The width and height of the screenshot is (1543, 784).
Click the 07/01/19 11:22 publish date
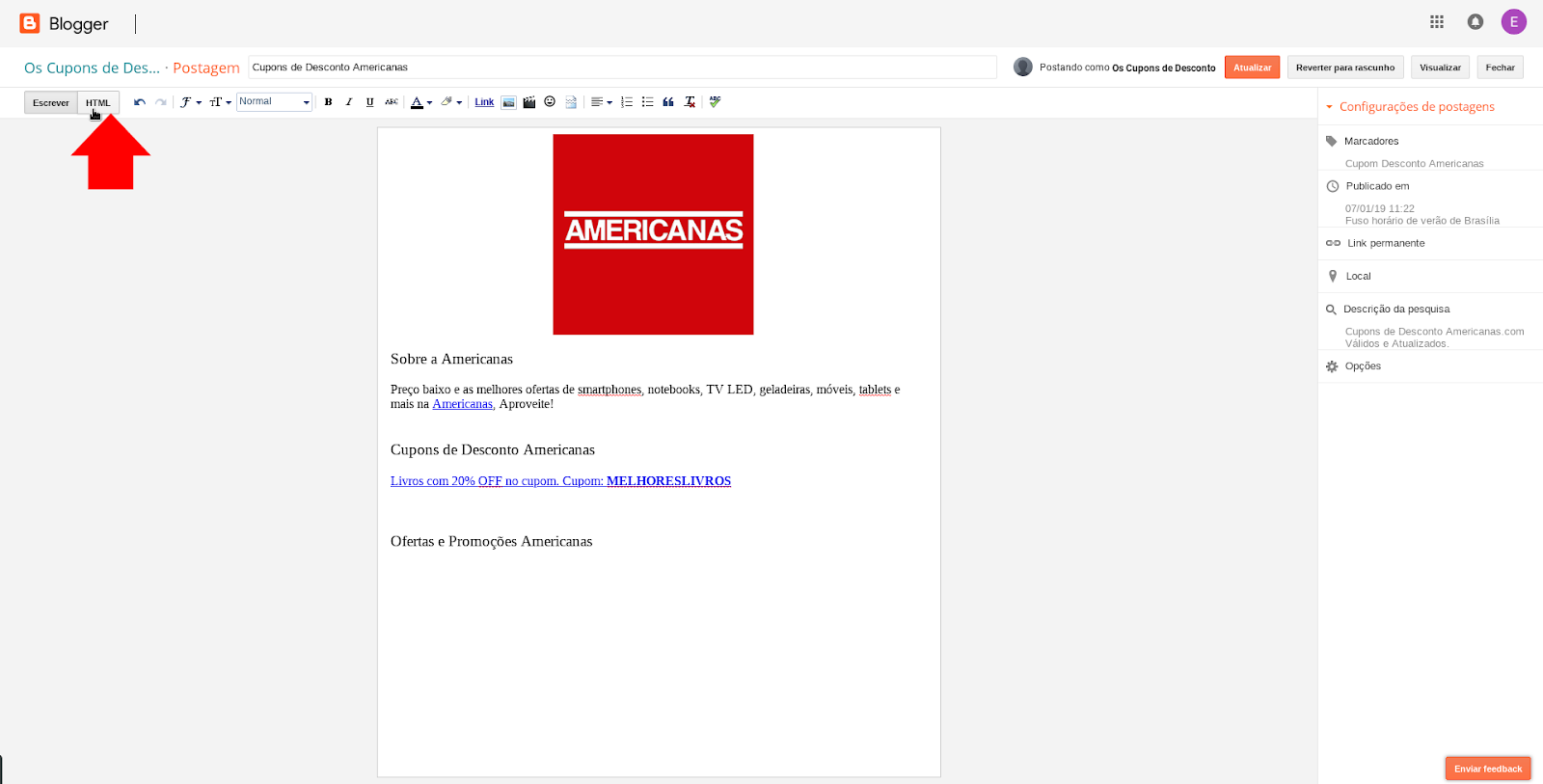pos(1380,208)
